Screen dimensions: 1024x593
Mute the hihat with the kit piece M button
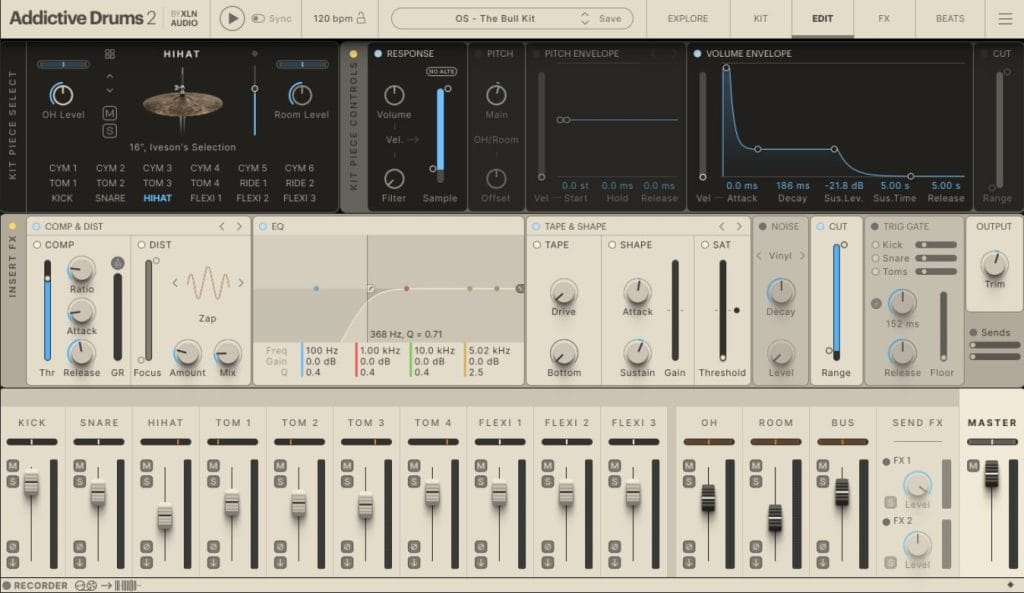point(110,113)
